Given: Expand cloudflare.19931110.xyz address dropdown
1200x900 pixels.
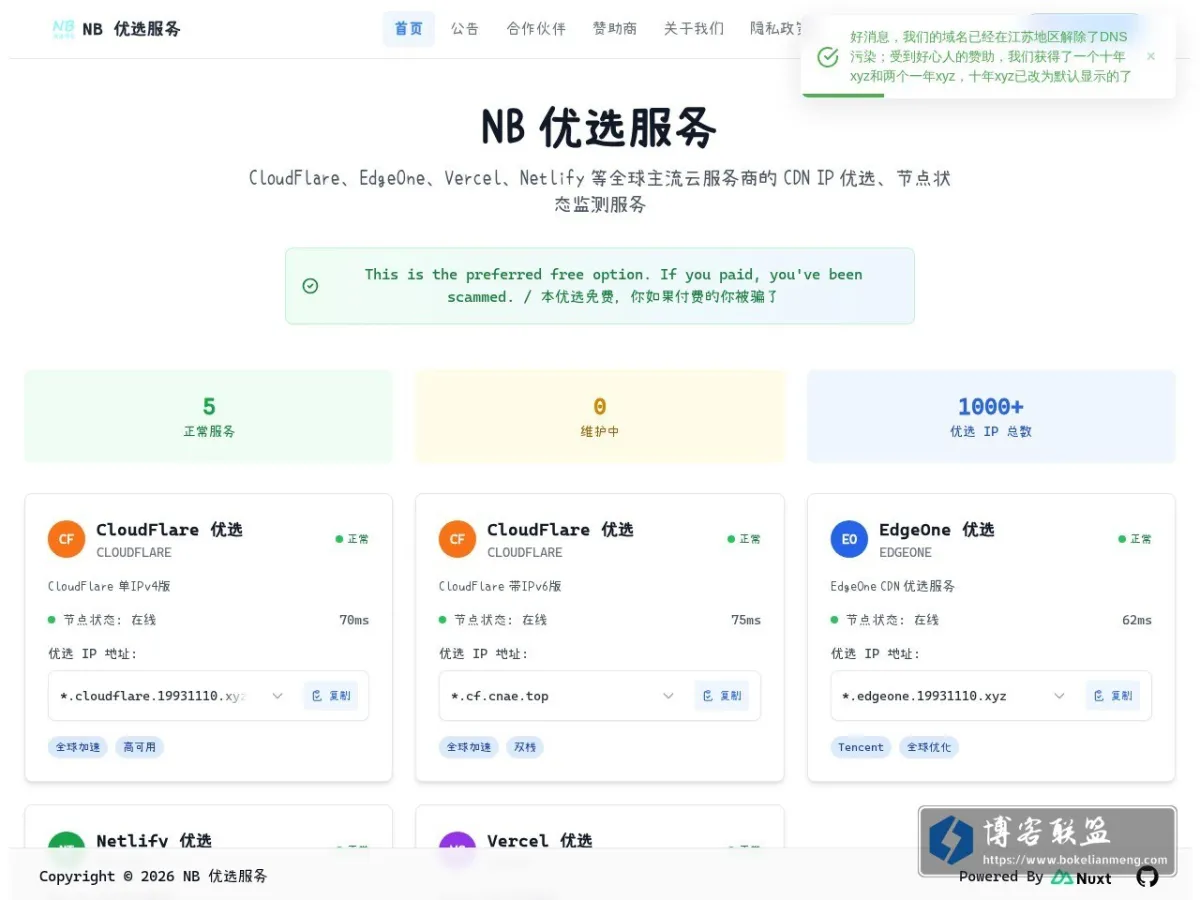Looking at the screenshot, I should [x=278, y=696].
